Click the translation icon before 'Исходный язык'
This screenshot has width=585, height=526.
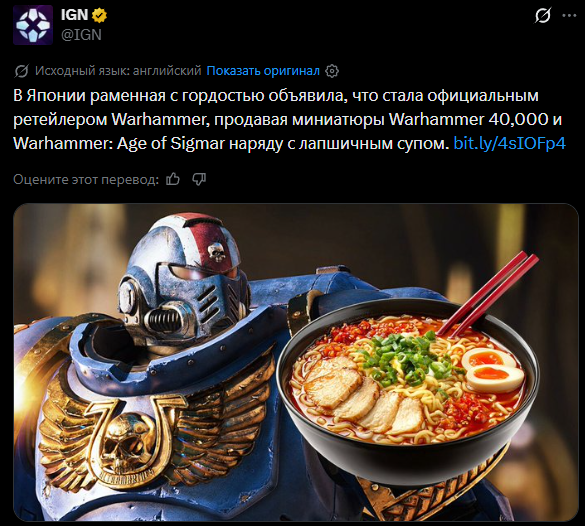click(21, 71)
